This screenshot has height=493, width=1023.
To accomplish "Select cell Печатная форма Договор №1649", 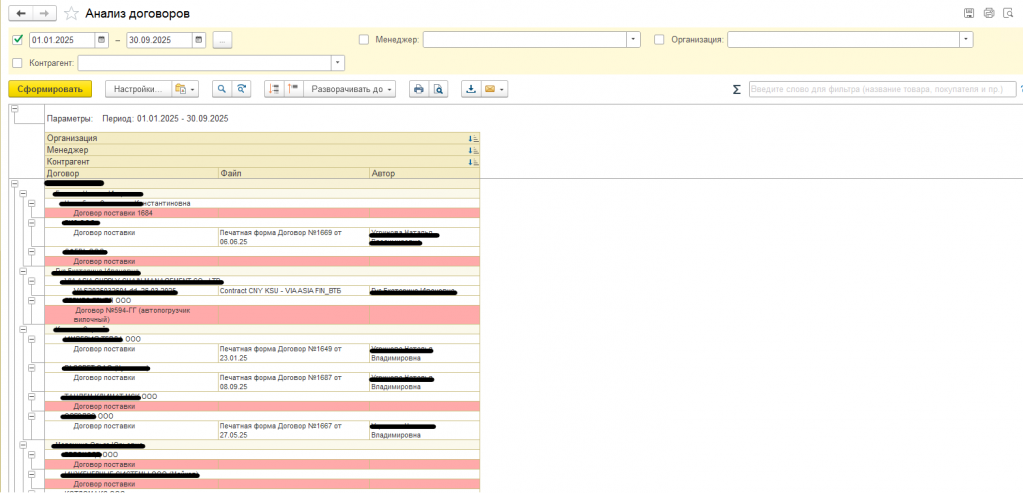I will (294, 353).
